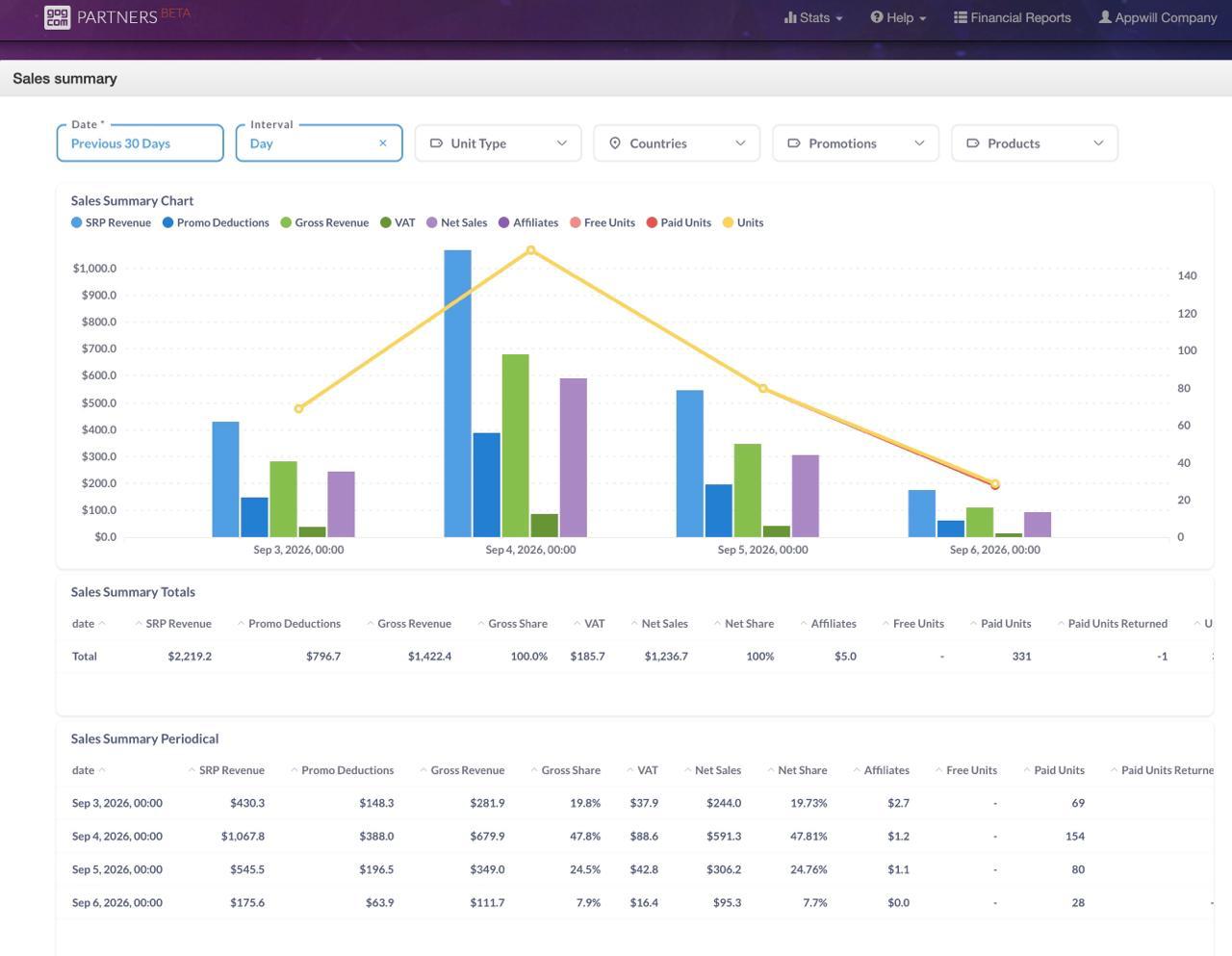Click the Help question mark icon

point(877,17)
